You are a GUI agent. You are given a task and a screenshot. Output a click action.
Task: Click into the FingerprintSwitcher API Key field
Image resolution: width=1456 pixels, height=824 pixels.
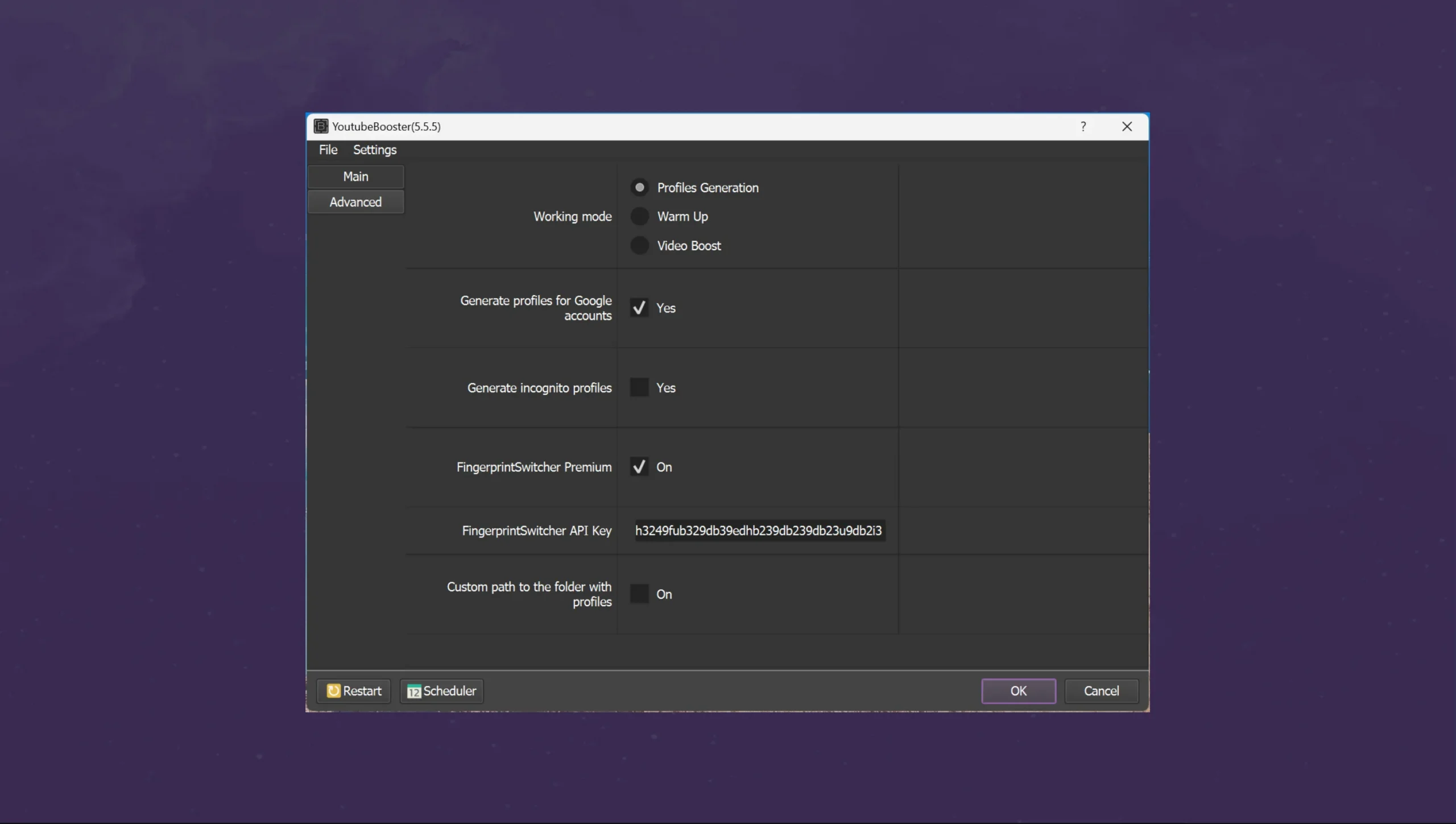[x=759, y=531]
